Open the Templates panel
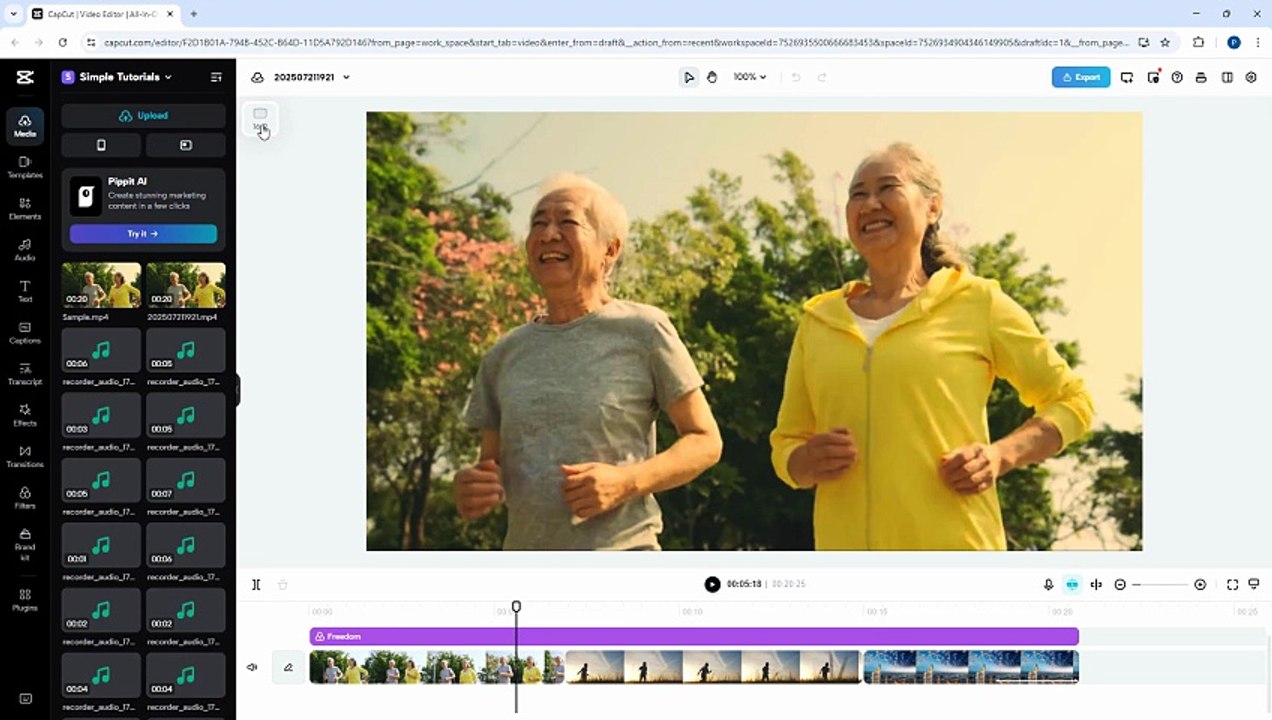1272x720 pixels. (25, 167)
